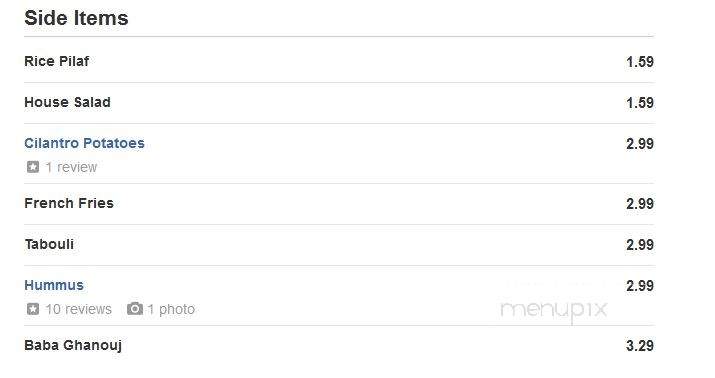Select the Baba Ghanouj menu item
This screenshot has height=378, width=715.
pos(73,346)
